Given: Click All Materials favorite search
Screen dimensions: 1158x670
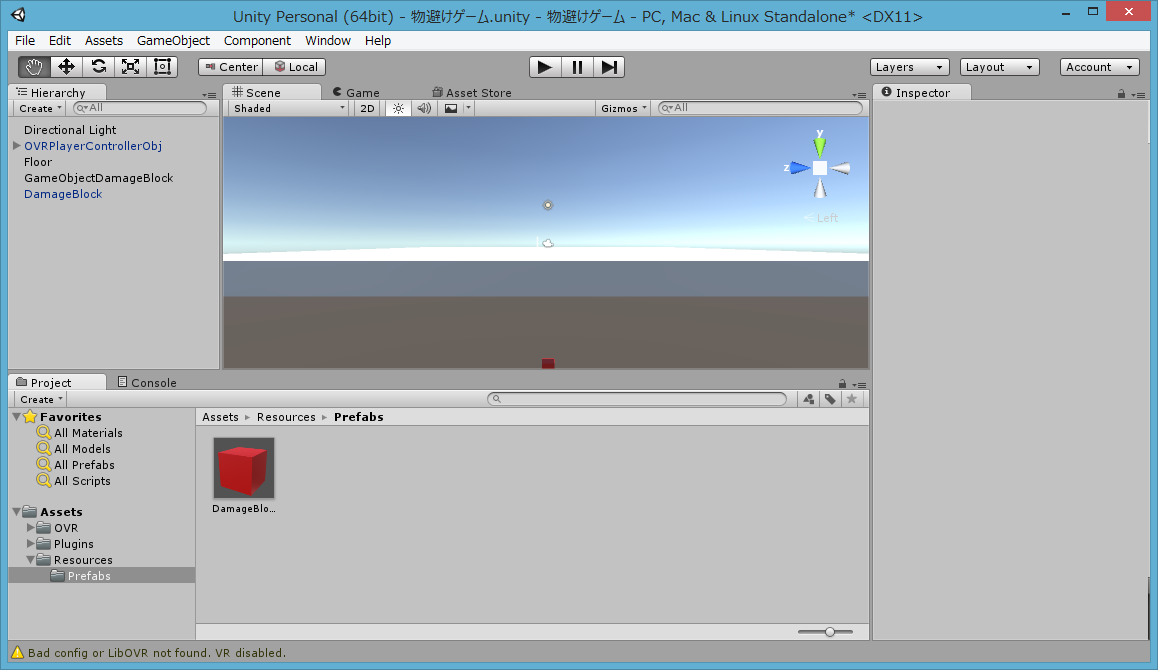Looking at the screenshot, I should tap(88, 433).
